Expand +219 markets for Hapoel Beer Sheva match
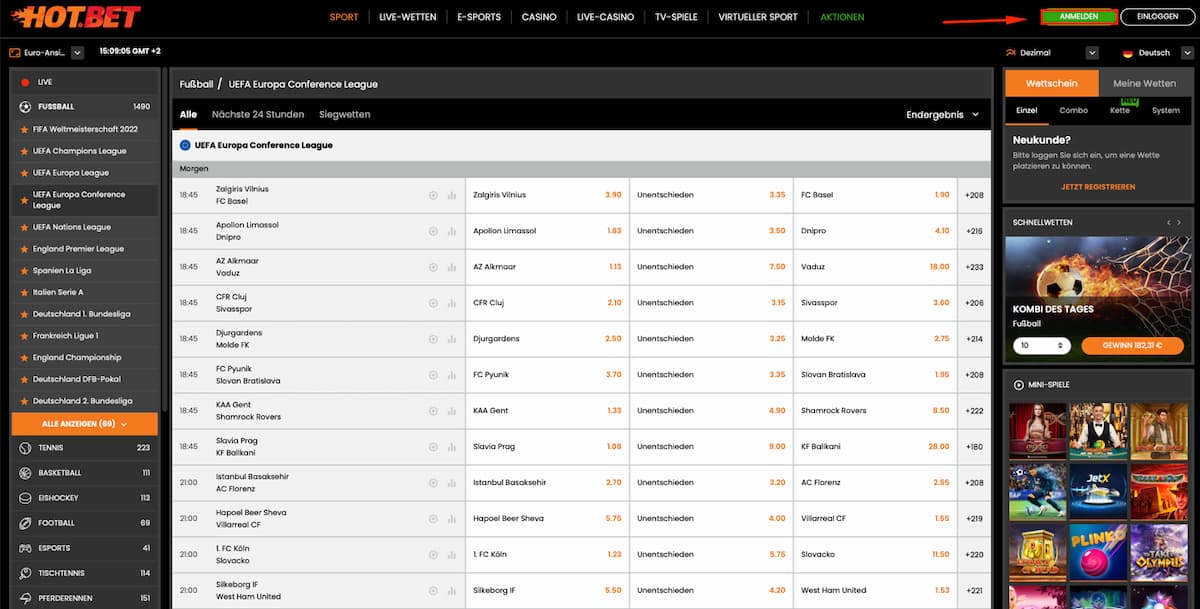 coord(974,519)
